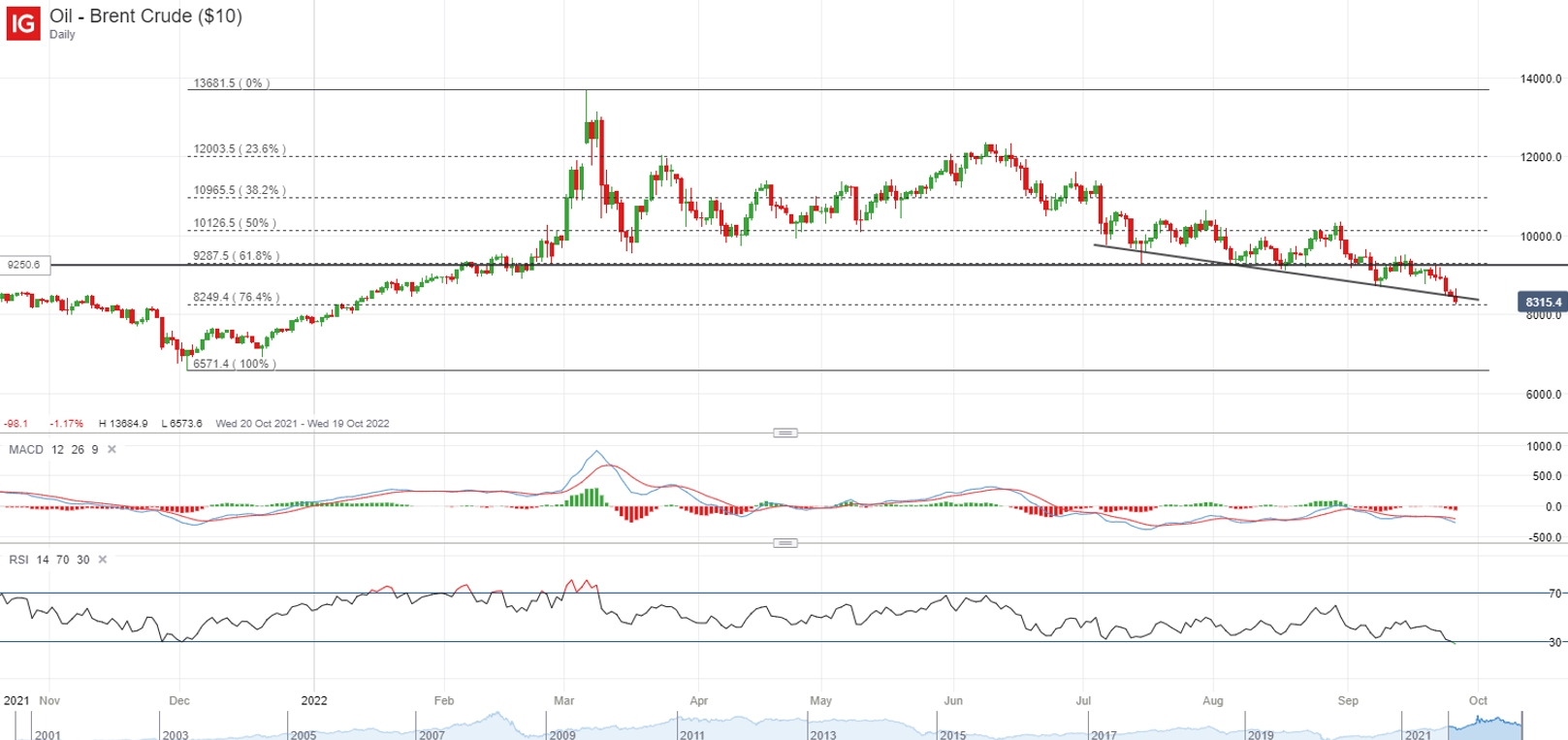Click the IG logo icon
The height and width of the screenshot is (740, 1568).
(x=22, y=22)
